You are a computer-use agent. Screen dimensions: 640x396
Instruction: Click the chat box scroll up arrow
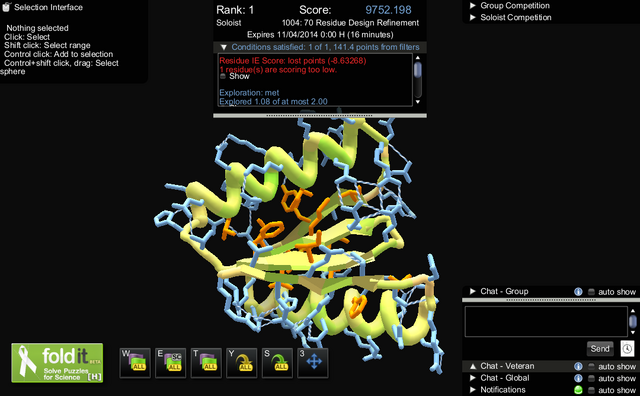coord(633,311)
